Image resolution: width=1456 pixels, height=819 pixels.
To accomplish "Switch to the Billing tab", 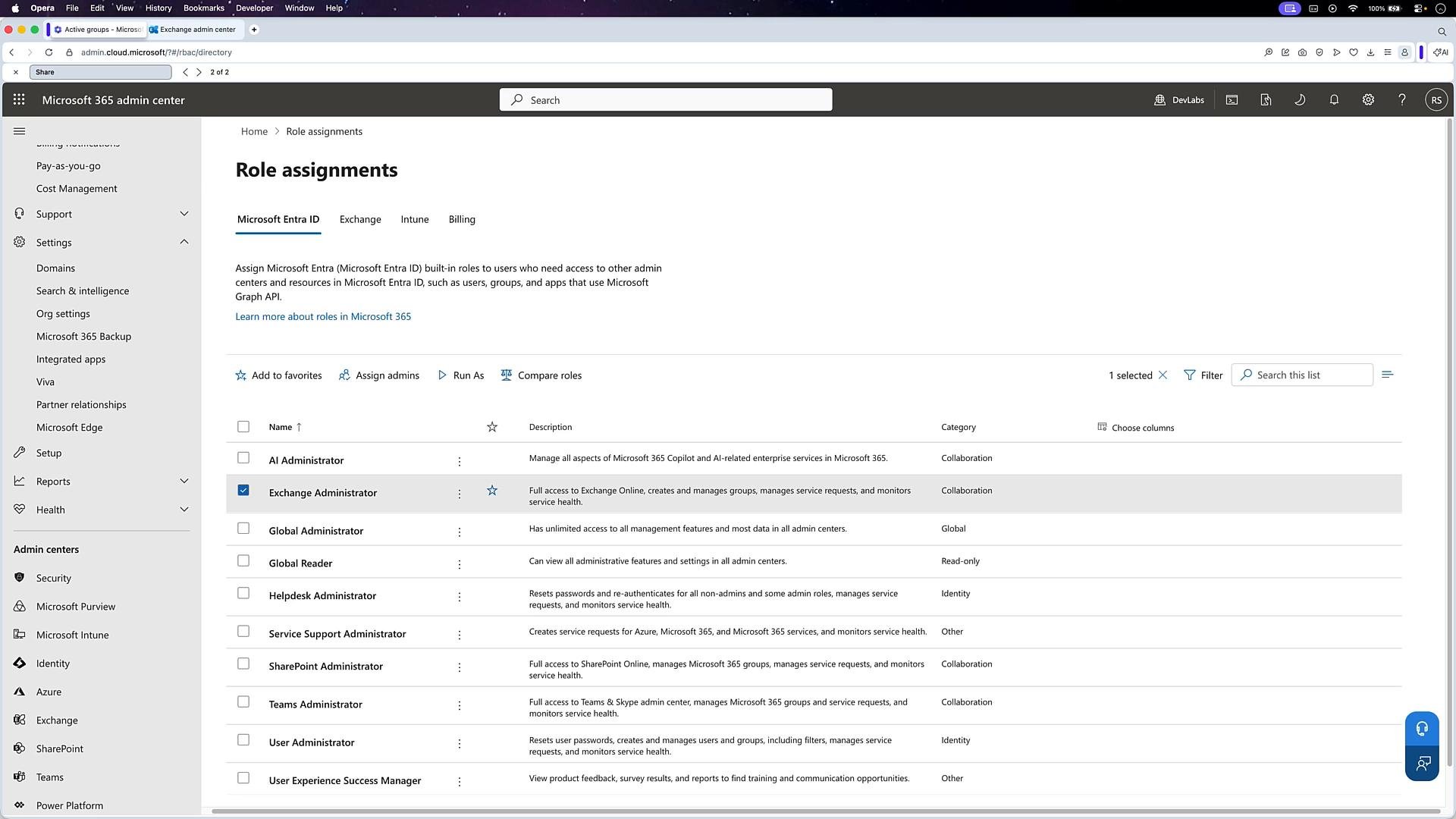I will tap(462, 219).
